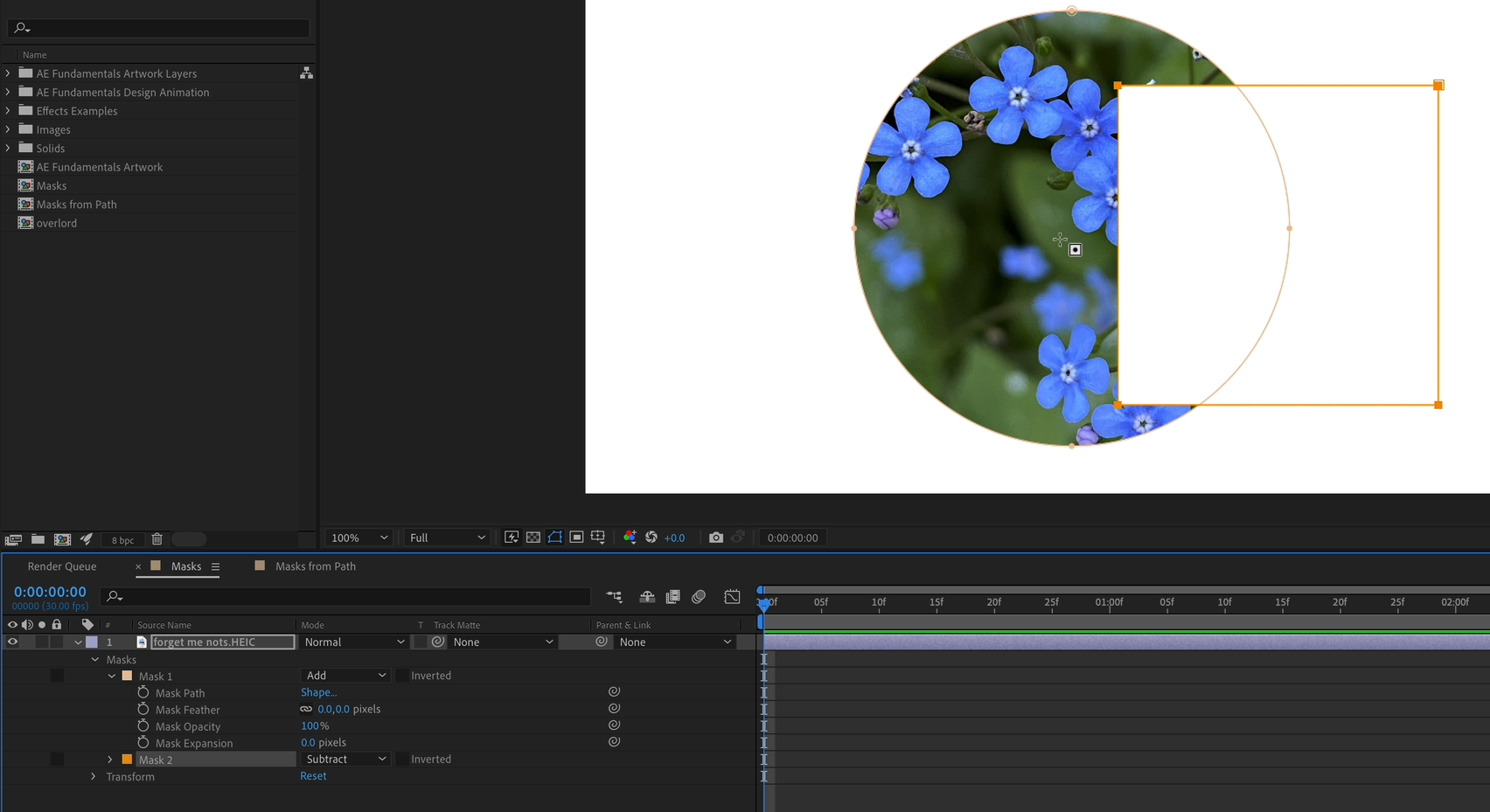The width and height of the screenshot is (1490, 812).
Task: Toggle the Transparency Grid in the viewer
Action: (533, 537)
